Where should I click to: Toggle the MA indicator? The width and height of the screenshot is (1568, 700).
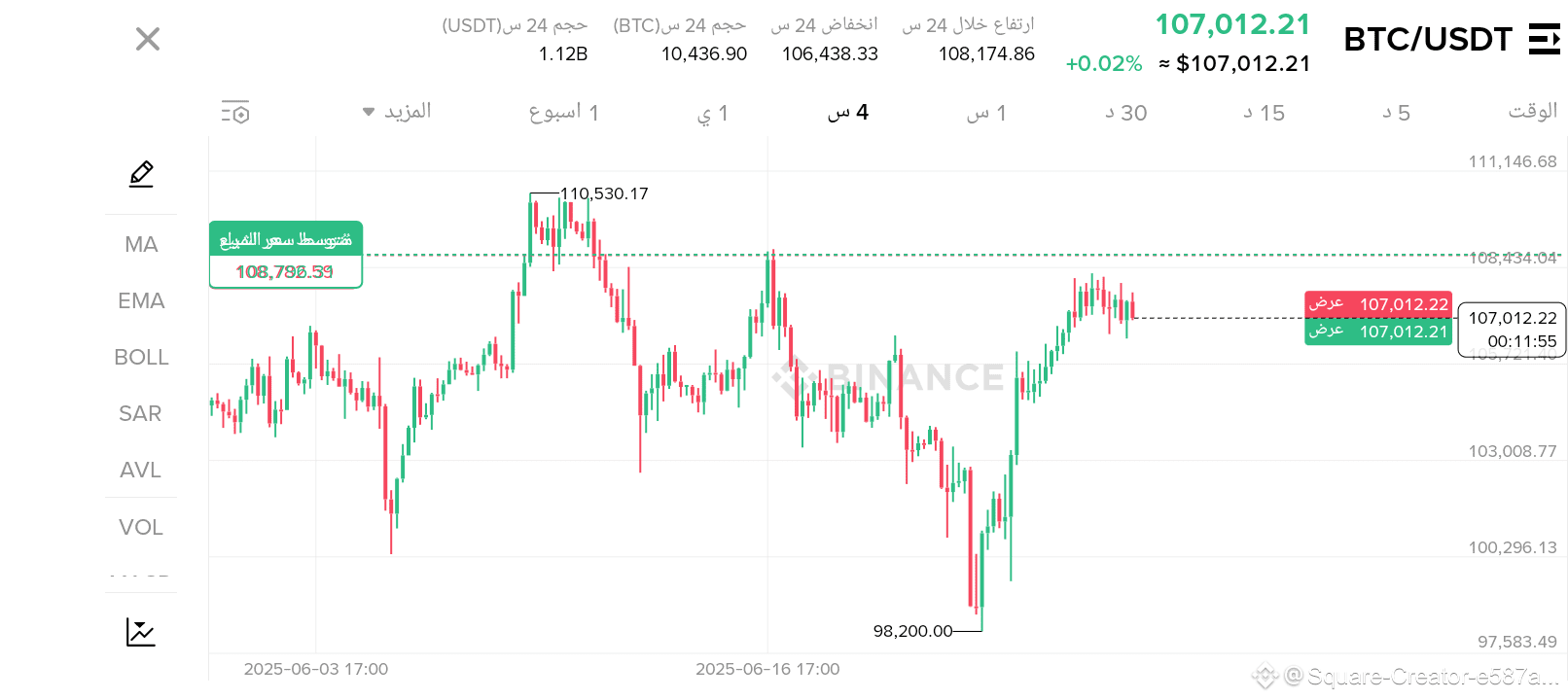141,245
